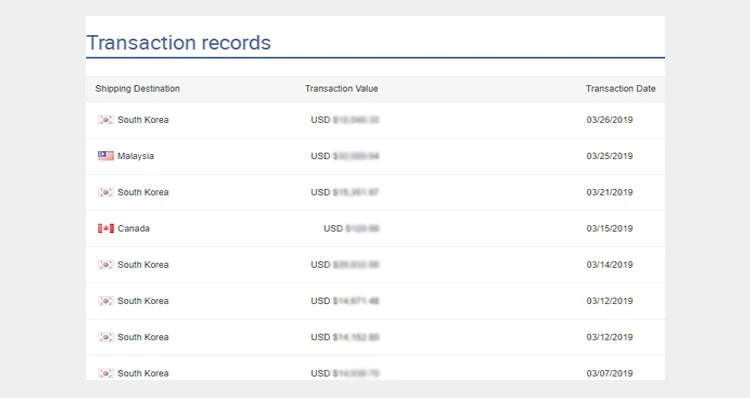Click the date 03/07/2019
Screen dimensions: 750x398
click(x=609, y=373)
